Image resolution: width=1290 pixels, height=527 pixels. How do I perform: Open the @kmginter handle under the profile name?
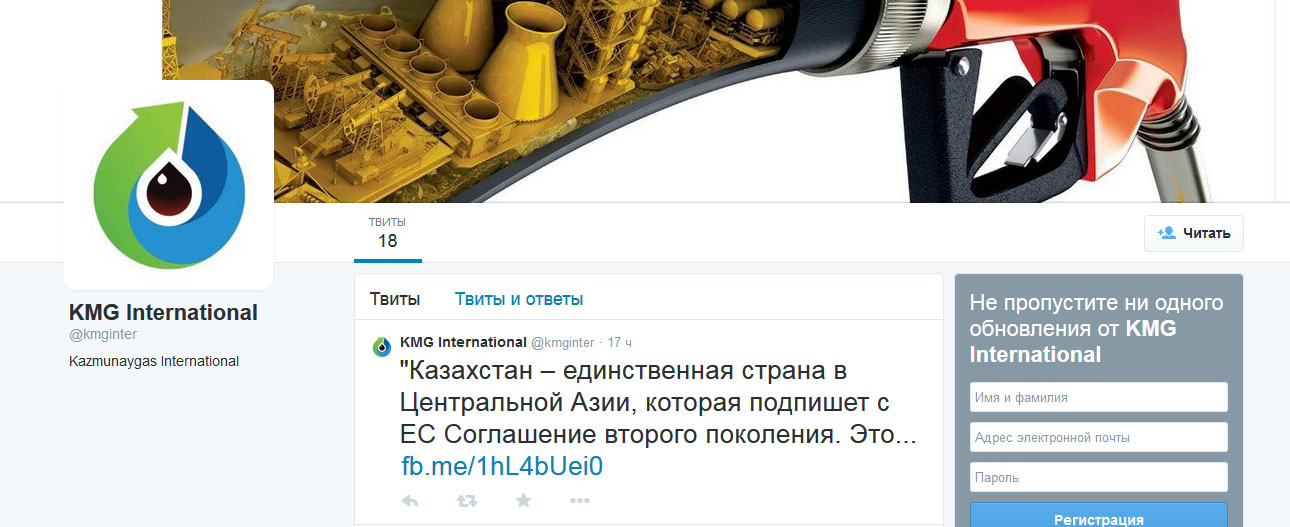point(103,334)
